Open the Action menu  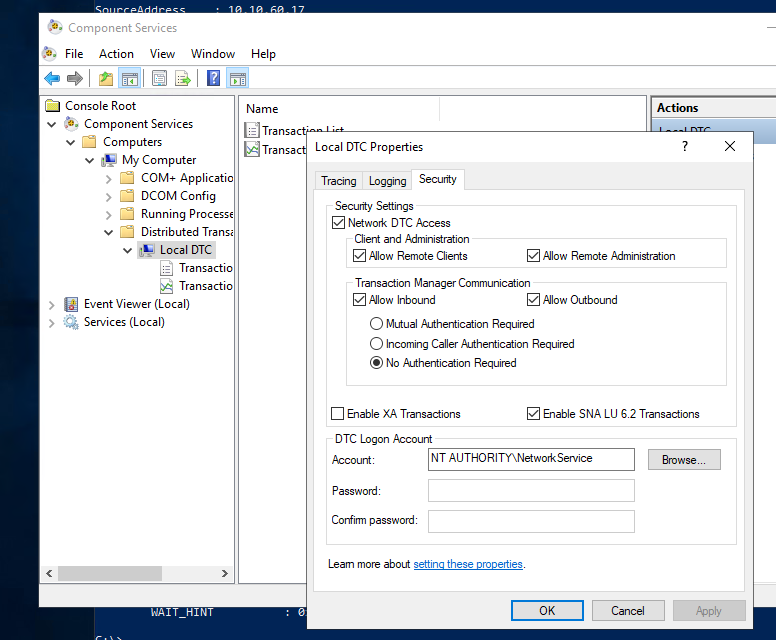116,53
